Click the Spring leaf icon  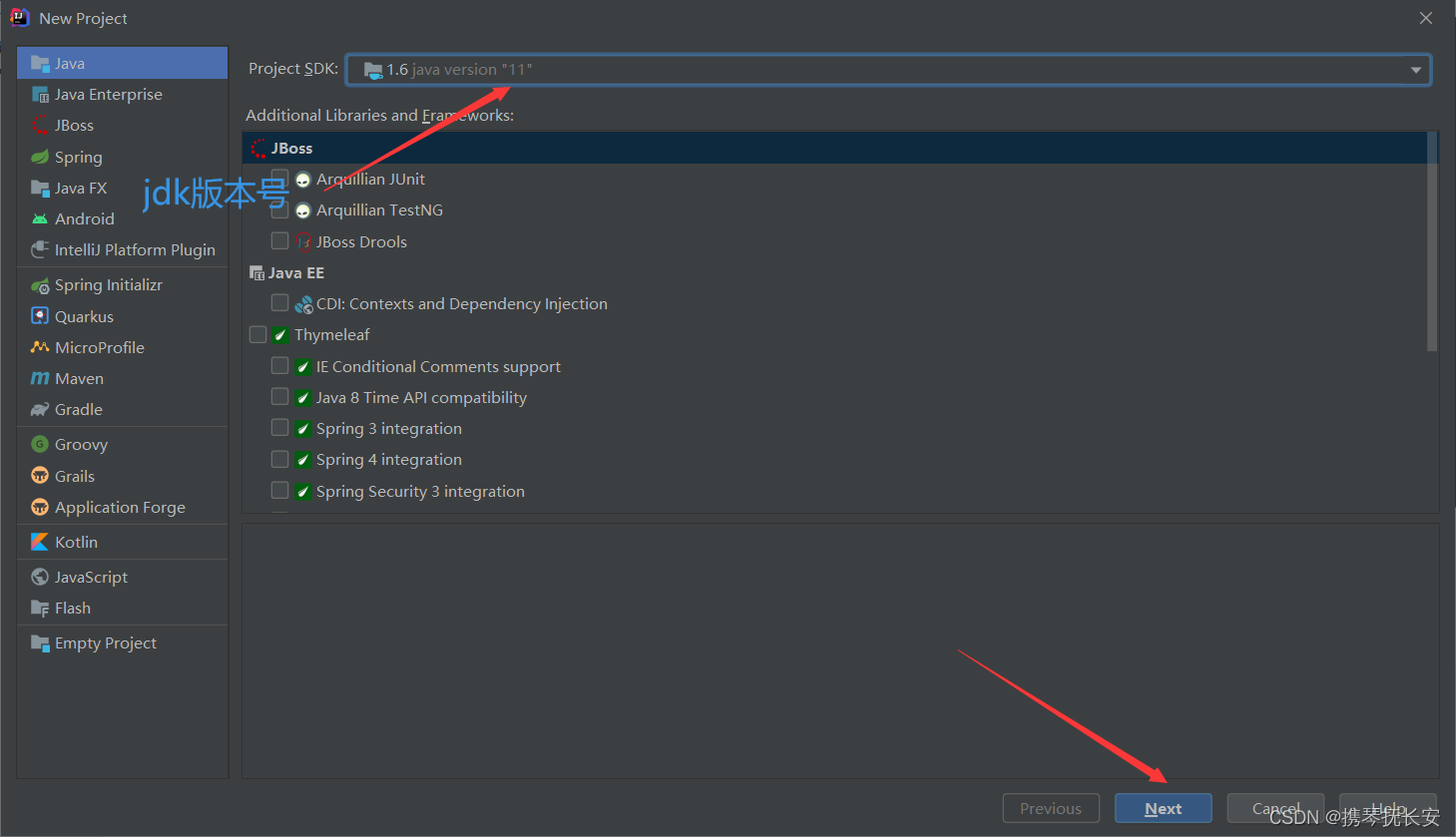(x=40, y=158)
